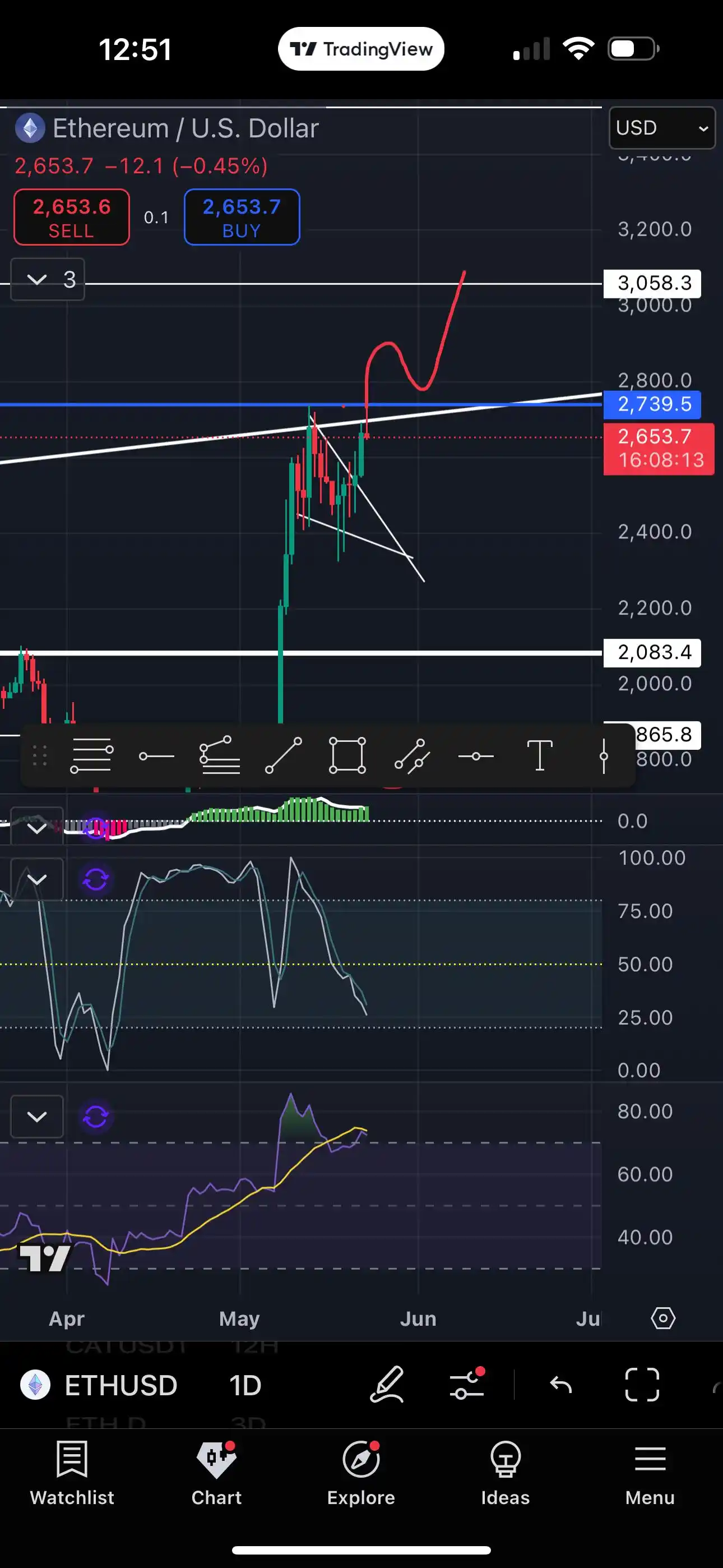Tap the purple refresh icon in stochastic pane
This screenshot has width=723, height=1568.
[x=95, y=879]
